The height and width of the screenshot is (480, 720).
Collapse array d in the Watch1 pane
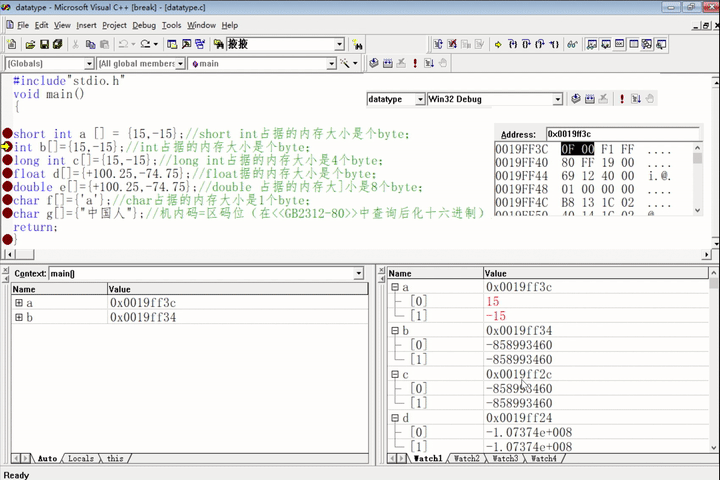point(395,418)
